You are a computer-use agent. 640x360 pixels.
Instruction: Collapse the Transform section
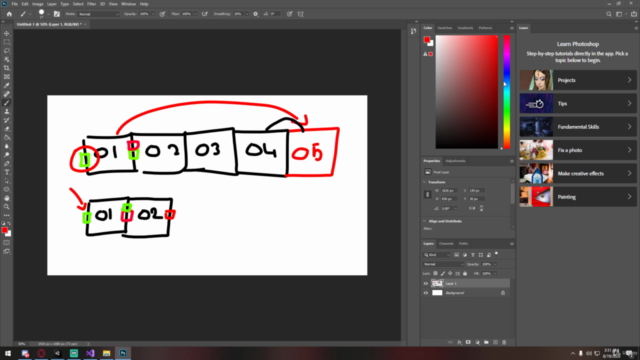coord(425,182)
